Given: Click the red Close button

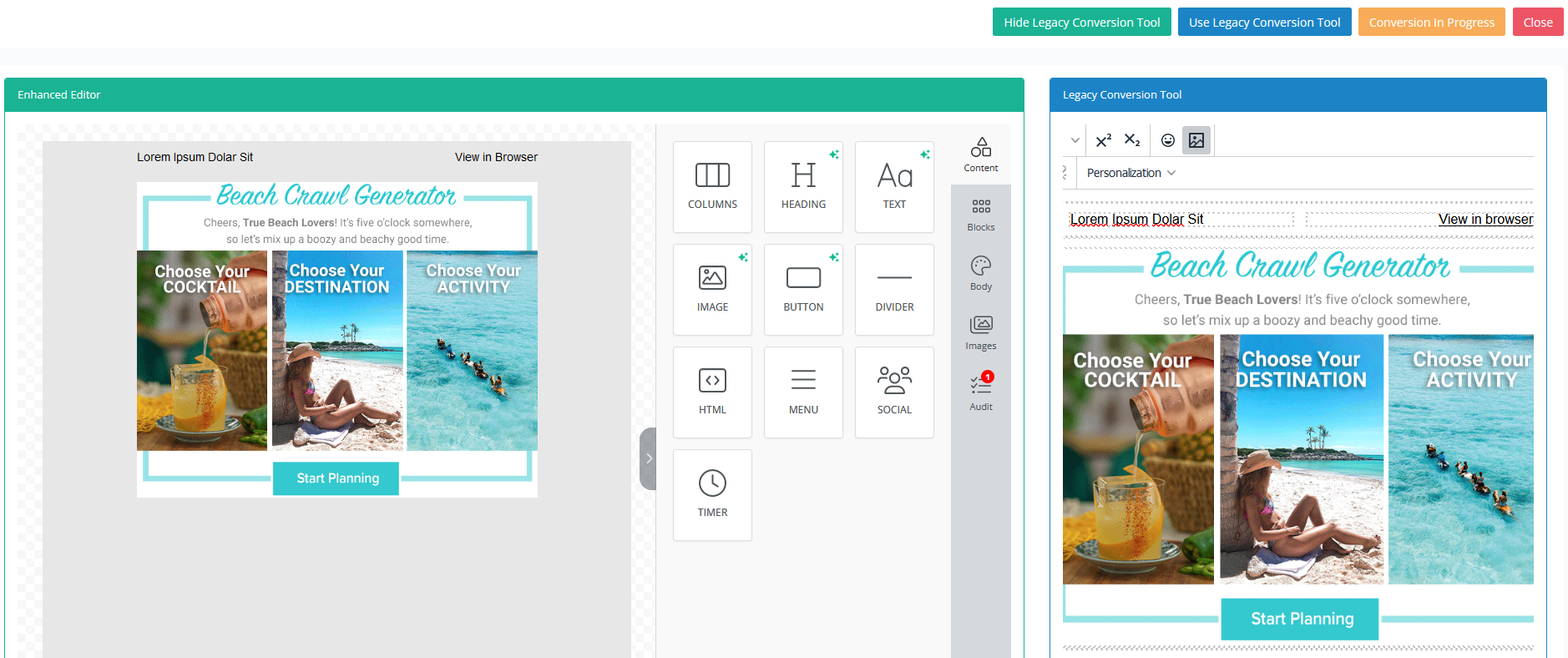Looking at the screenshot, I should (1537, 23).
